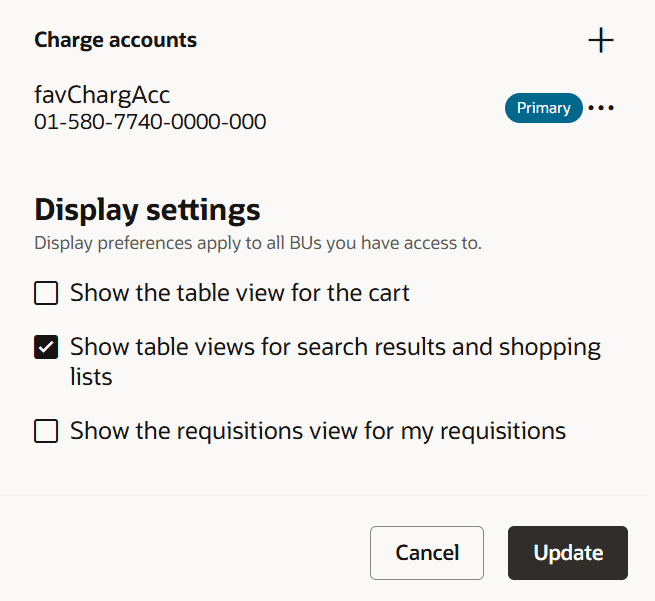Uncheck table views for search results checkbox

[x=46, y=347]
